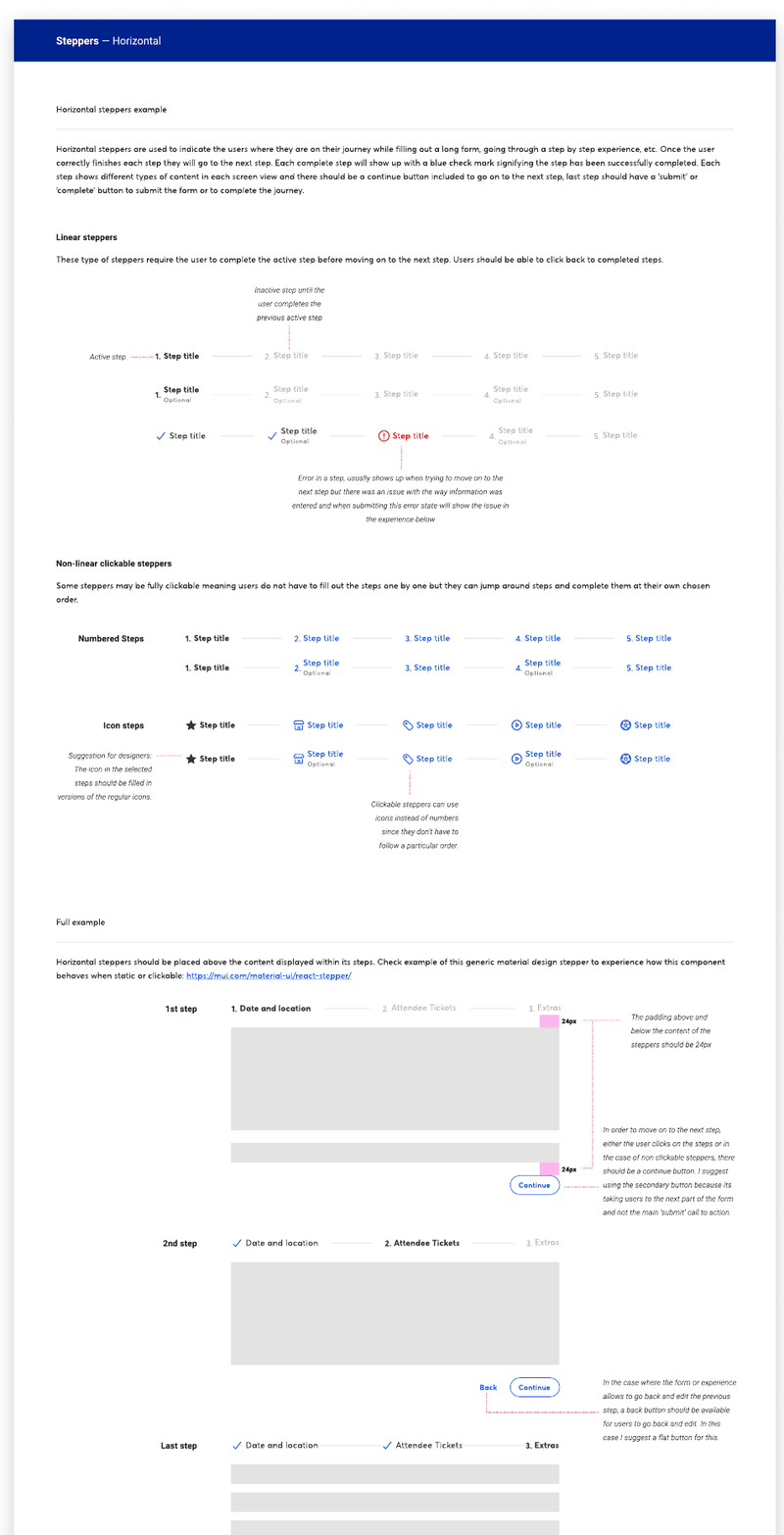Click the large grey content placeholder in 2nd step

[x=395, y=1313]
